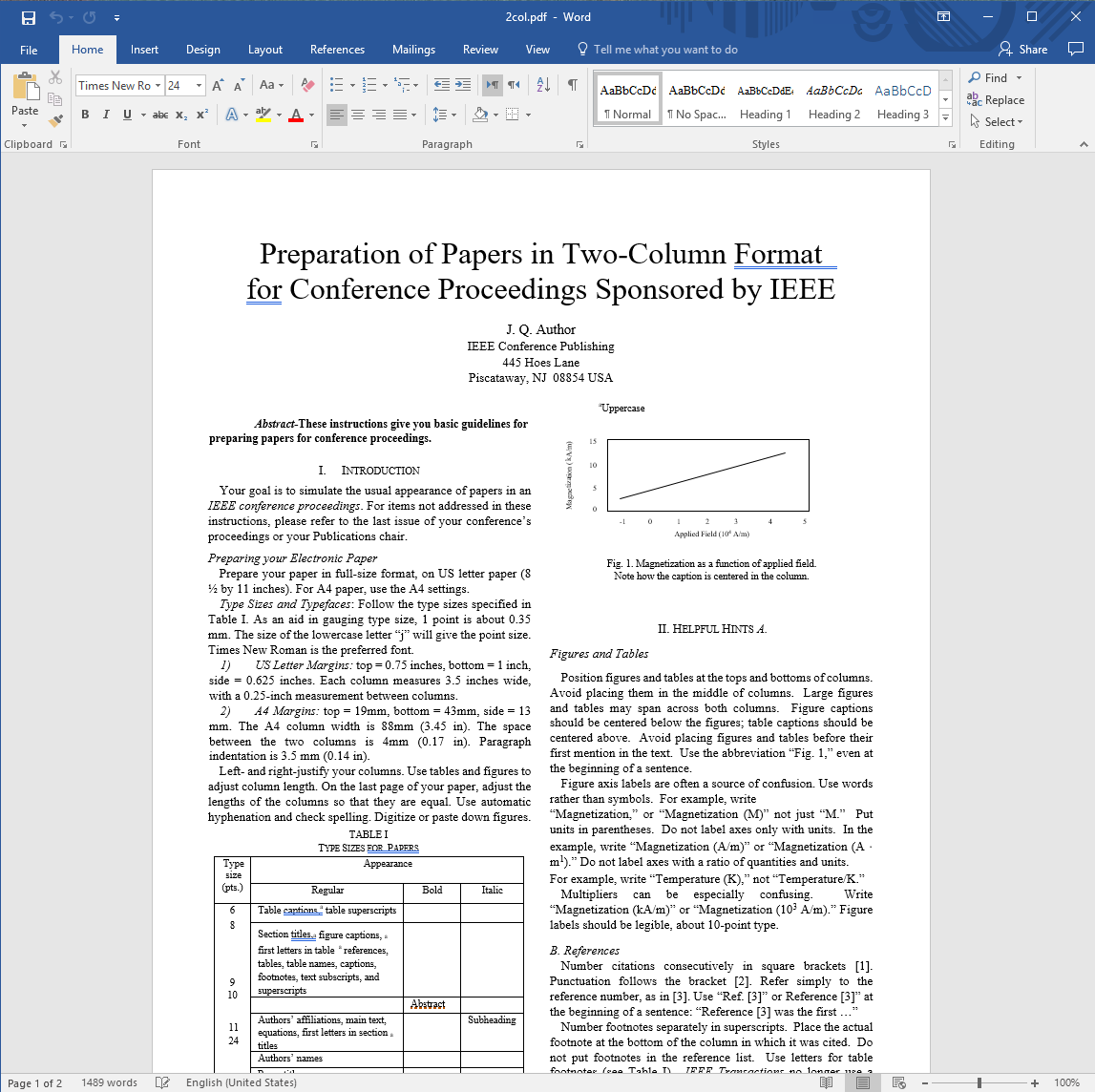Viewport: 1095px width, 1092px height.
Task: Apply the No Spacing style
Action: click(x=697, y=101)
